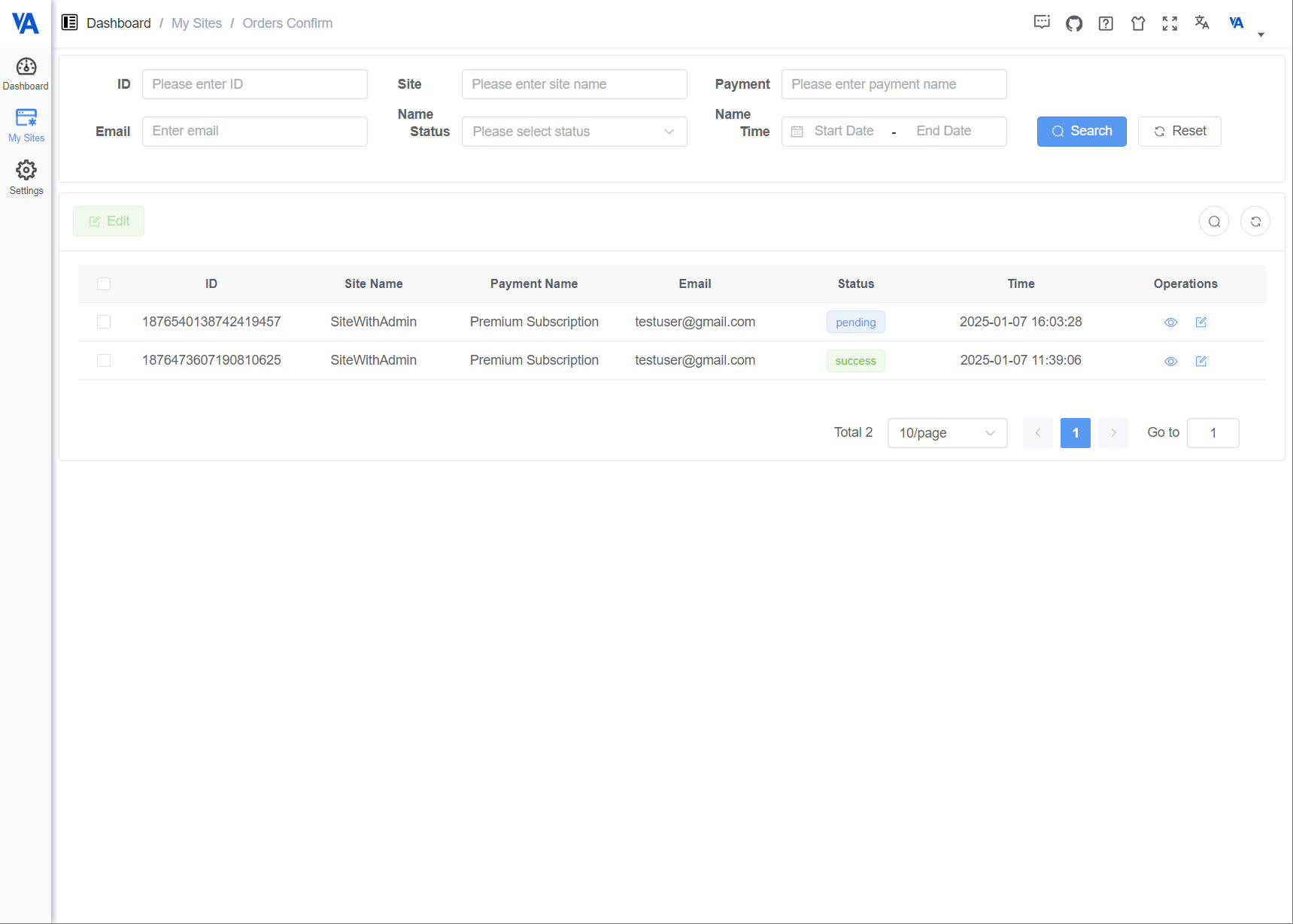
Task: Tick the checkbox for the success order
Action: click(x=104, y=360)
